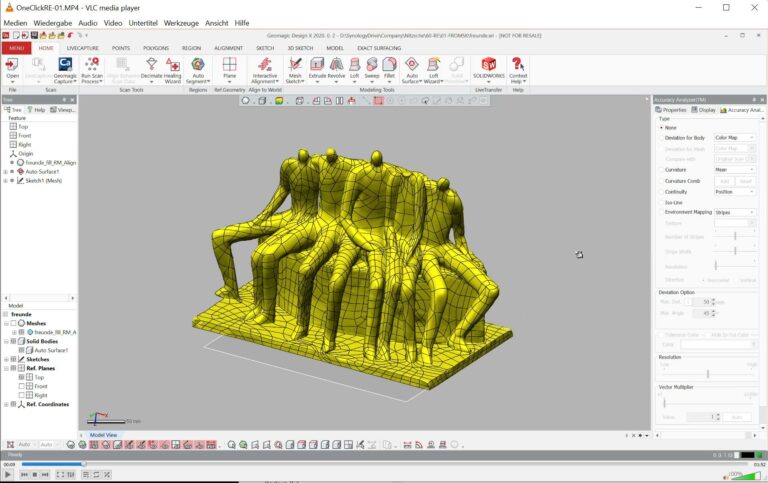Viewport: 768px width, 483px height.
Task: Start Interactive Alignment
Action: tap(265, 69)
